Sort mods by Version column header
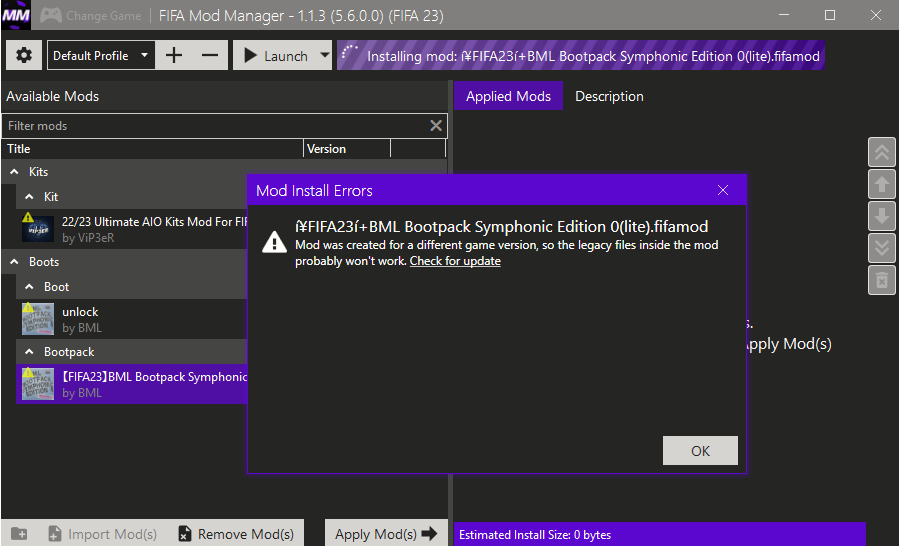Image resolution: width=900 pixels, height=546 pixels. click(347, 149)
